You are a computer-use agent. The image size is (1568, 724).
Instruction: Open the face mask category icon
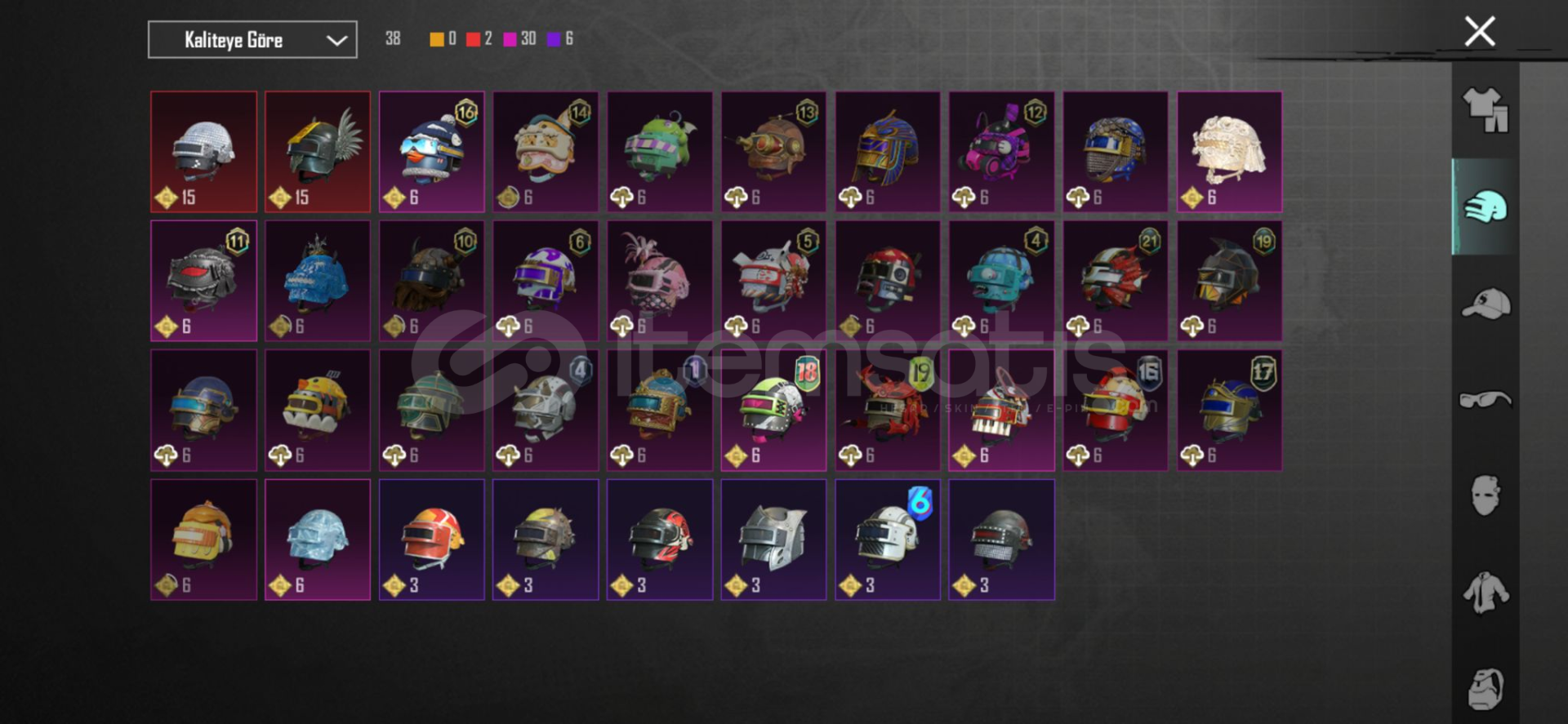pos(1486,495)
